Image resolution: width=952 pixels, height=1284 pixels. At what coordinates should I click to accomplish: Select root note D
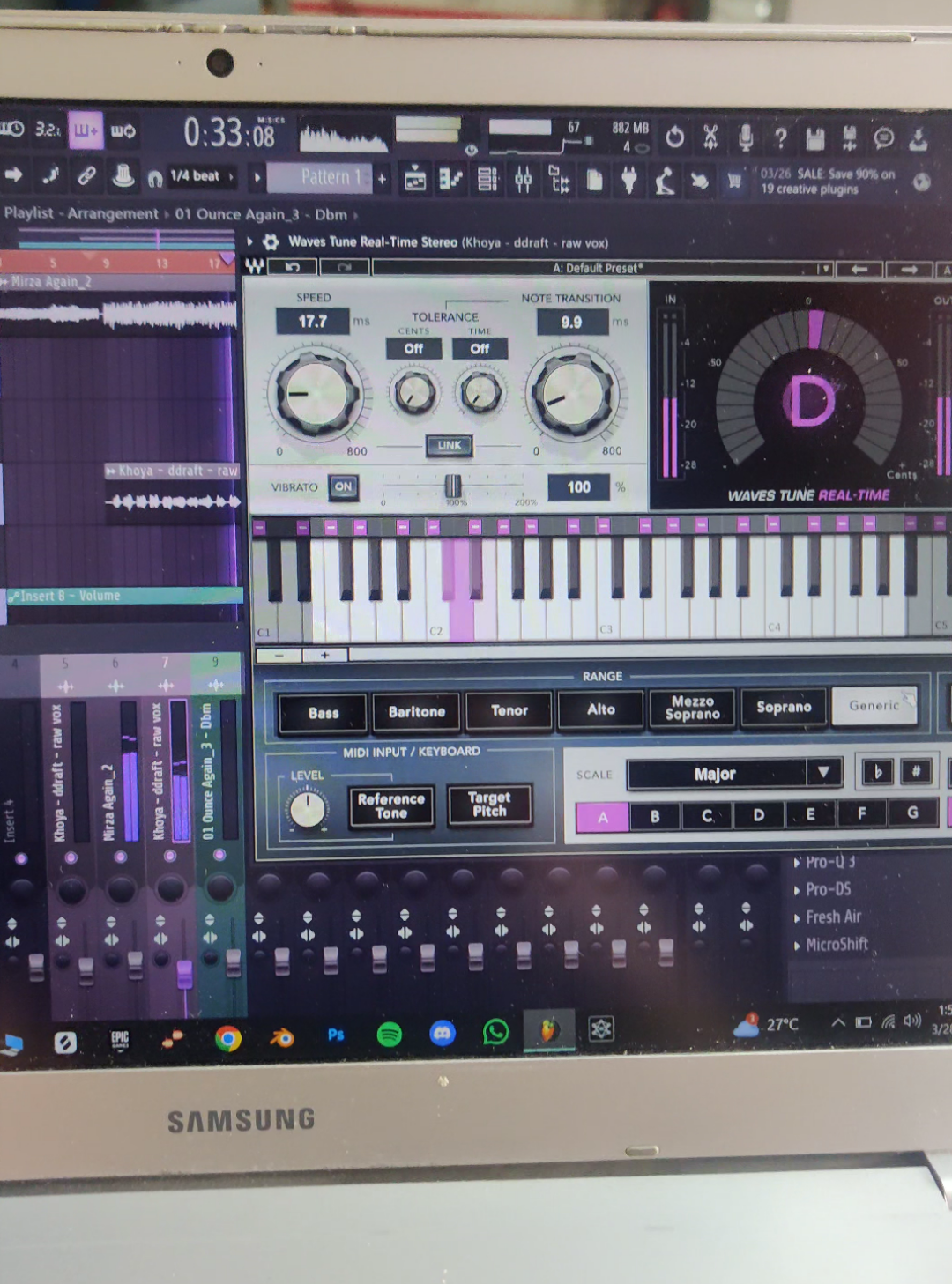(x=758, y=815)
